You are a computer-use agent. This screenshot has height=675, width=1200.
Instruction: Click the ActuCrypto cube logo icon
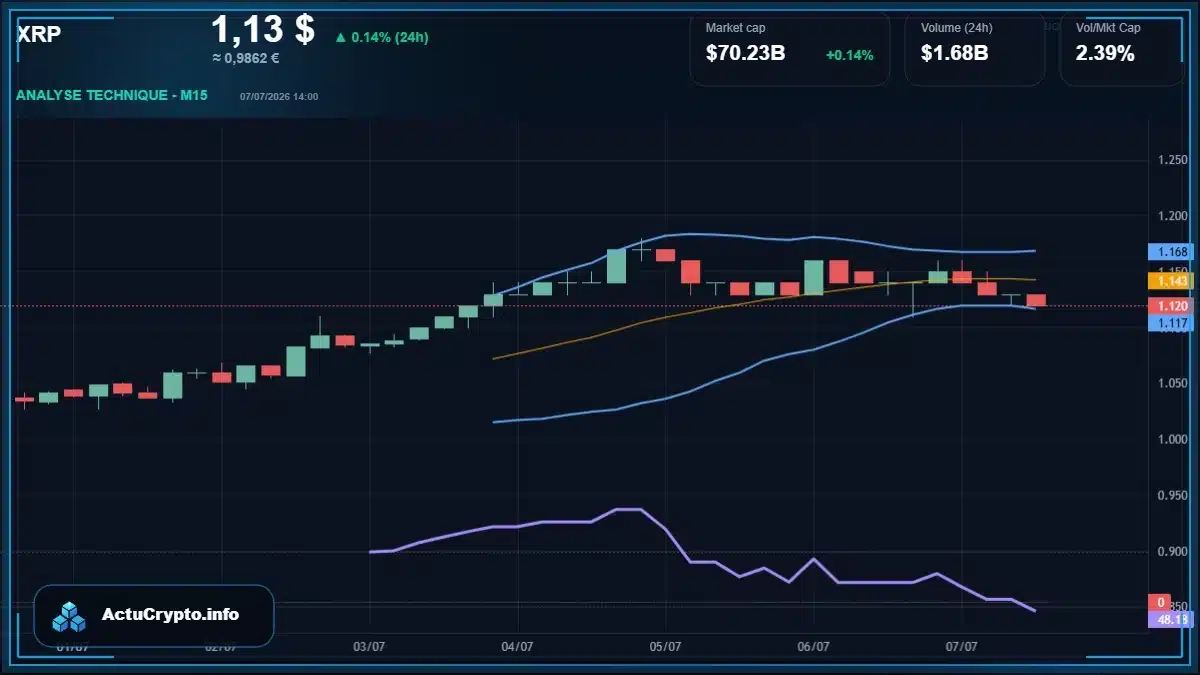(70, 616)
